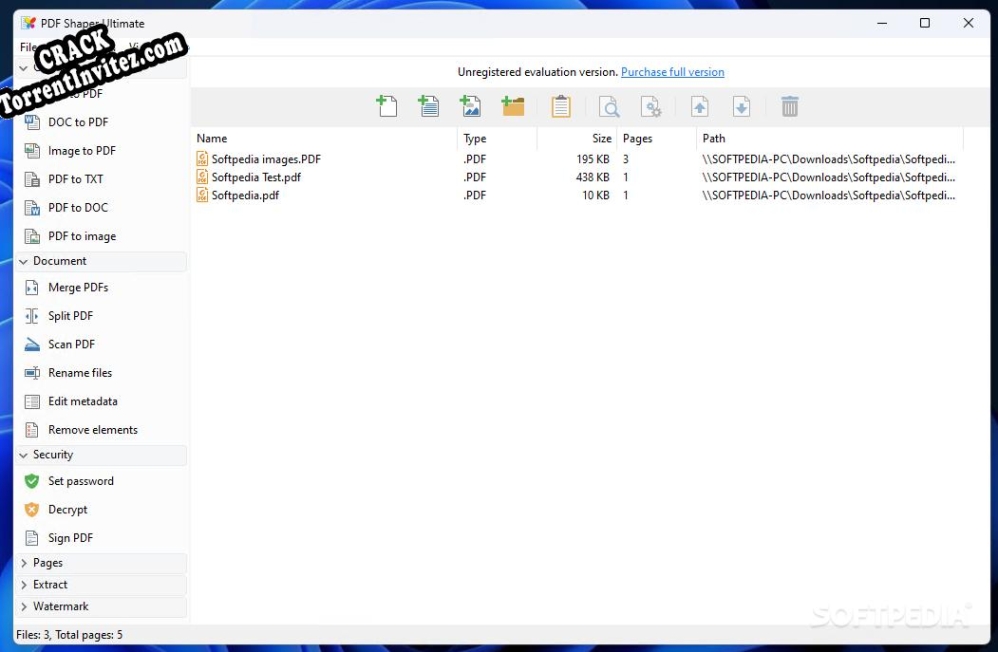Preview the selected PDF
998x652 pixels.
coord(609,106)
